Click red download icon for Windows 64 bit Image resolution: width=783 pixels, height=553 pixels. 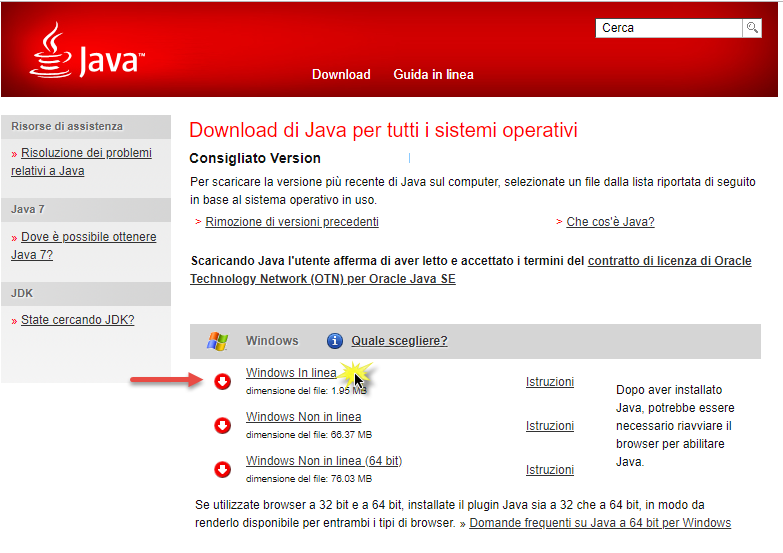(x=222, y=470)
